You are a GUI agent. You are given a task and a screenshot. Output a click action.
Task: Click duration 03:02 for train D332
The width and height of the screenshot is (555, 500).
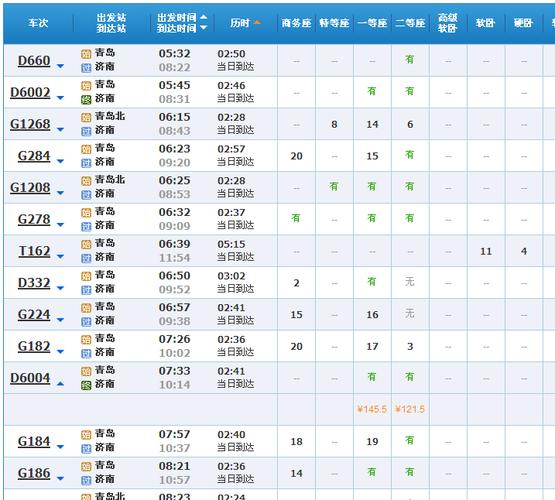tap(231, 276)
